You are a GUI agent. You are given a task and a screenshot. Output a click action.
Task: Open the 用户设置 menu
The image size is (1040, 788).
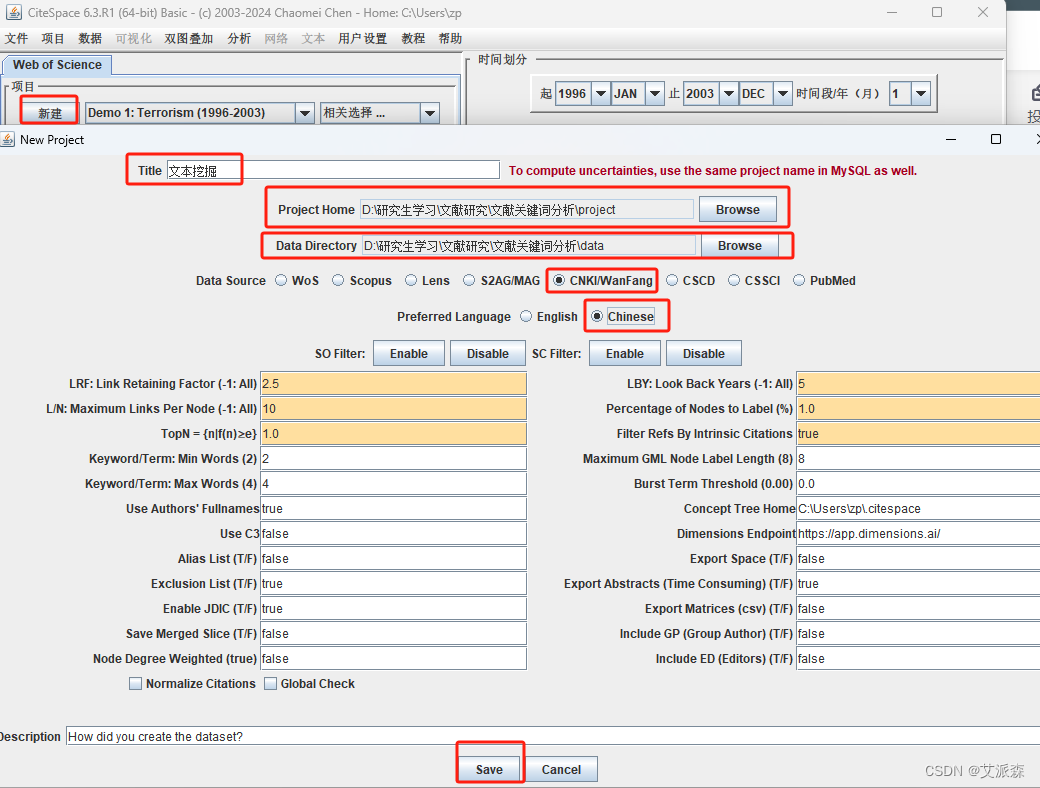tap(362, 38)
